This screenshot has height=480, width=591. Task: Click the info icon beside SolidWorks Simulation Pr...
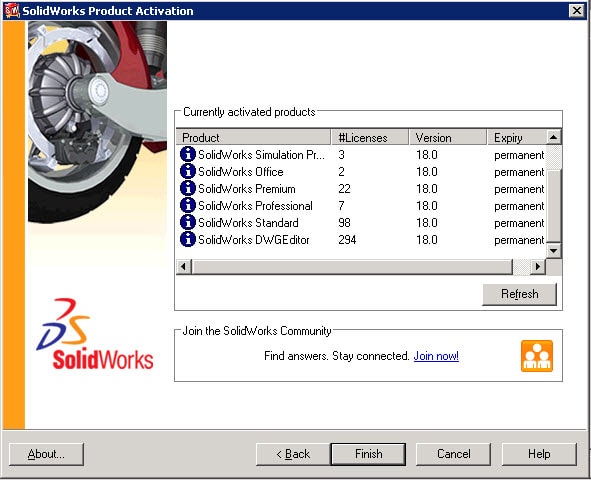coord(188,154)
